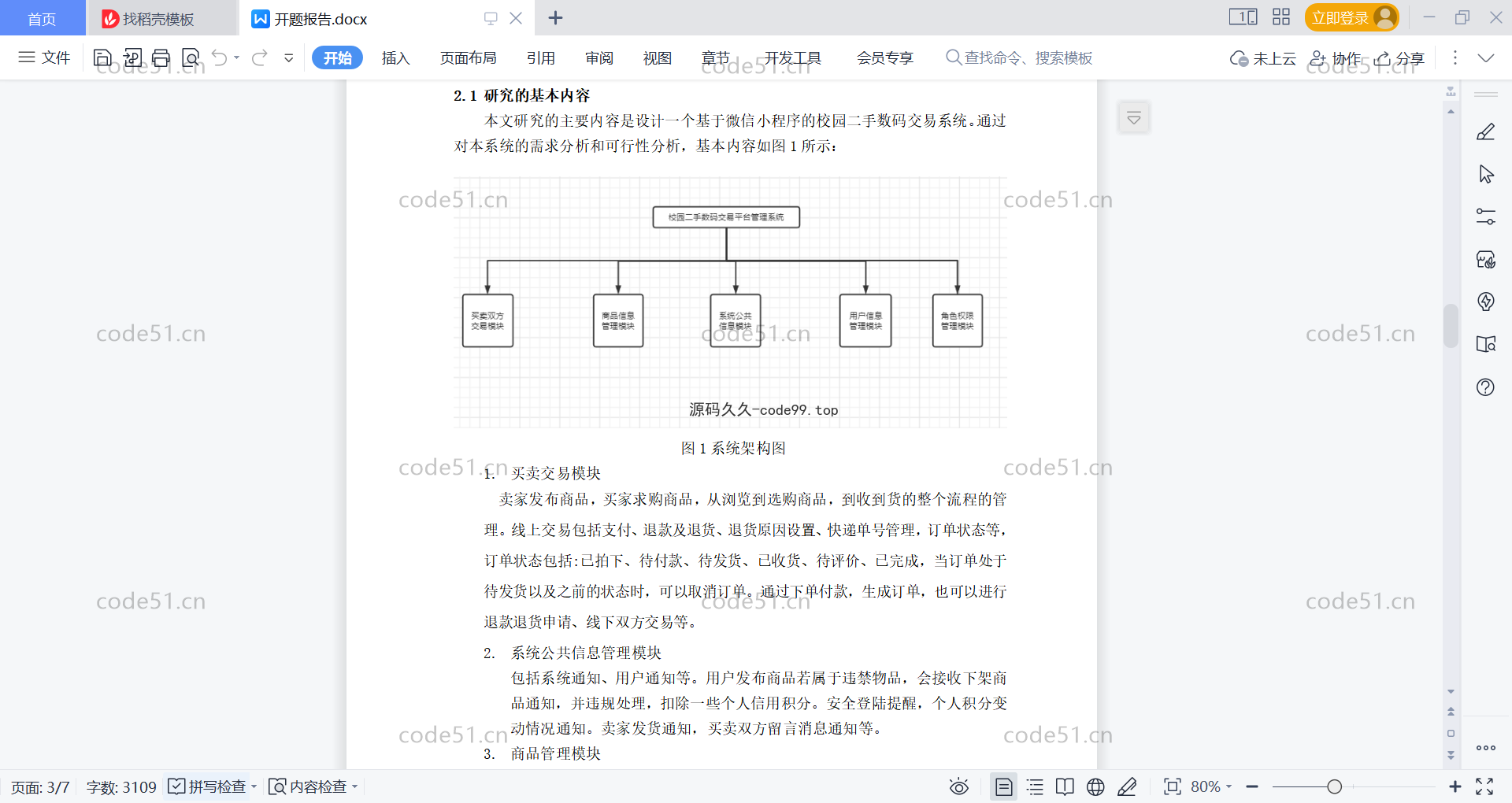This screenshot has height=803, width=1512.
Task: Switch to the 开题报告.docx document tab
Action: click(321, 18)
